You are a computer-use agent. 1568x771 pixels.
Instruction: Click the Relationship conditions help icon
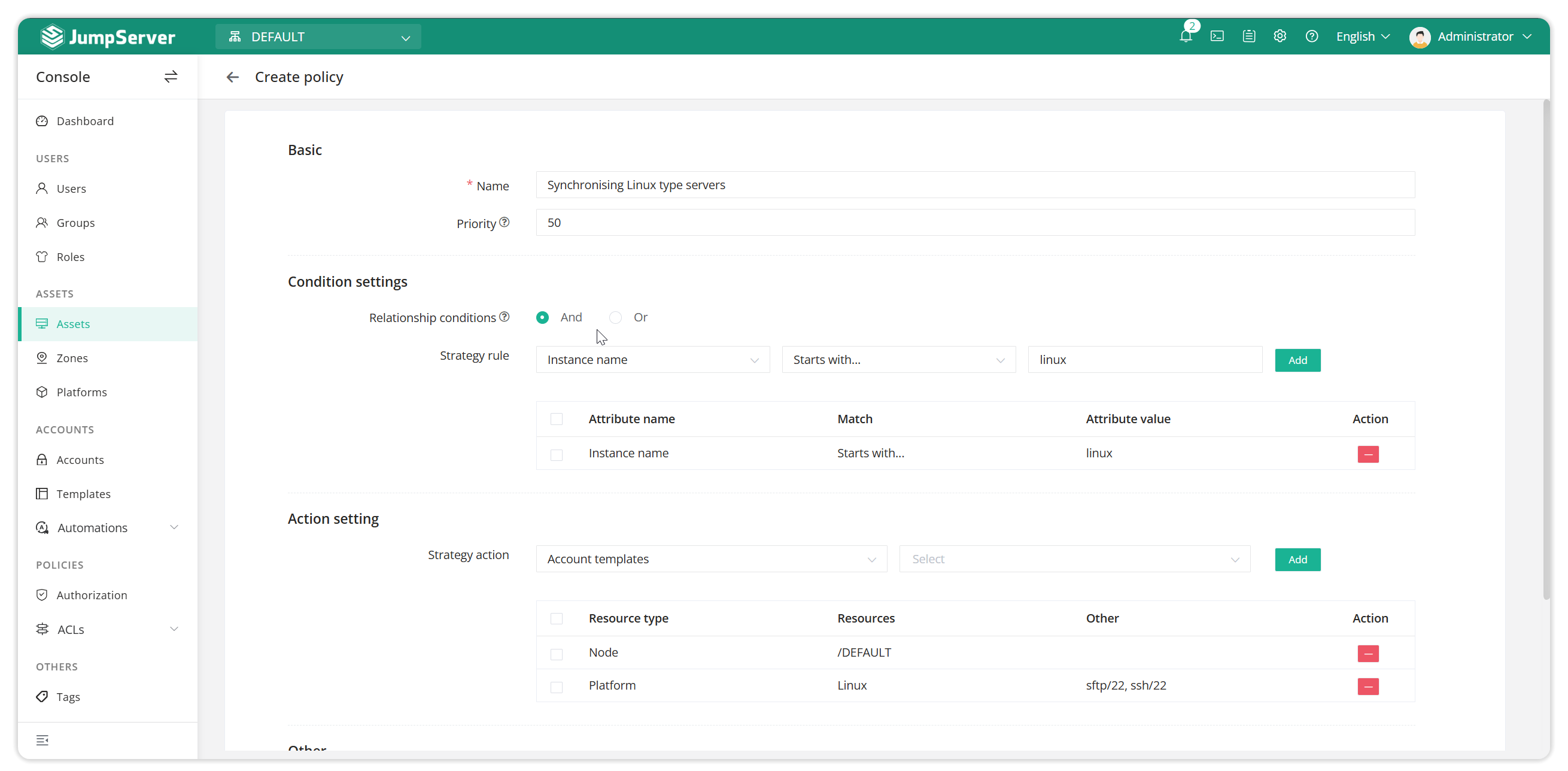(x=505, y=317)
